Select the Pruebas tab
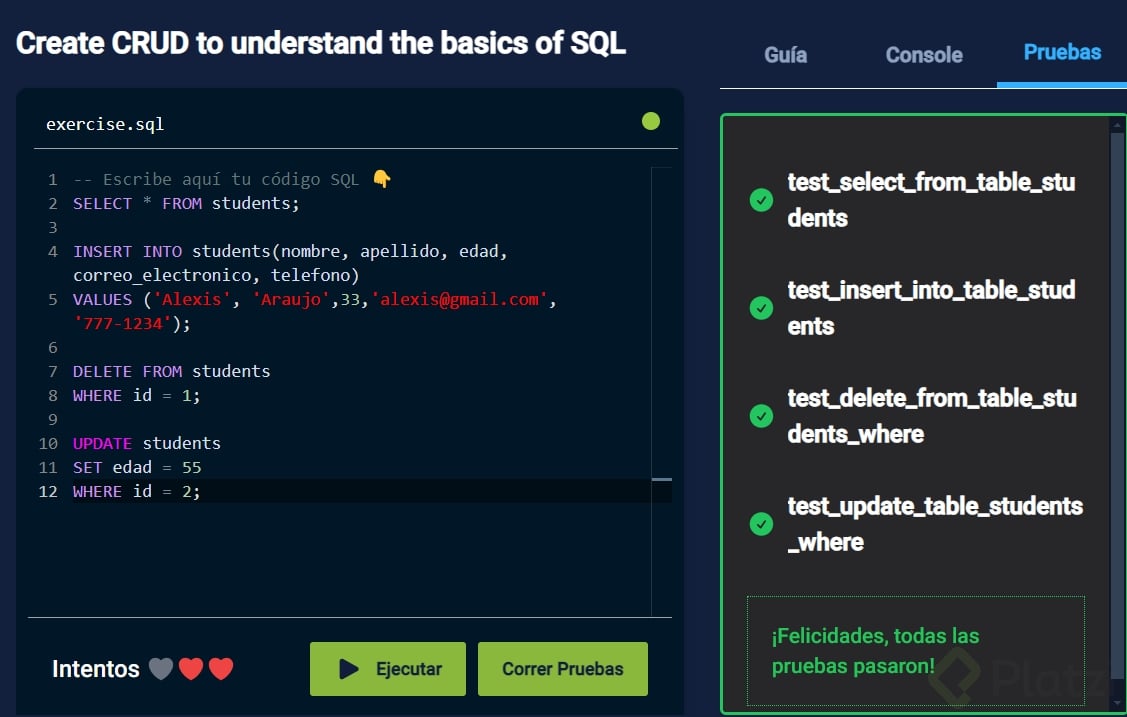Viewport: 1127px width, 717px height. coord(1062,53)
